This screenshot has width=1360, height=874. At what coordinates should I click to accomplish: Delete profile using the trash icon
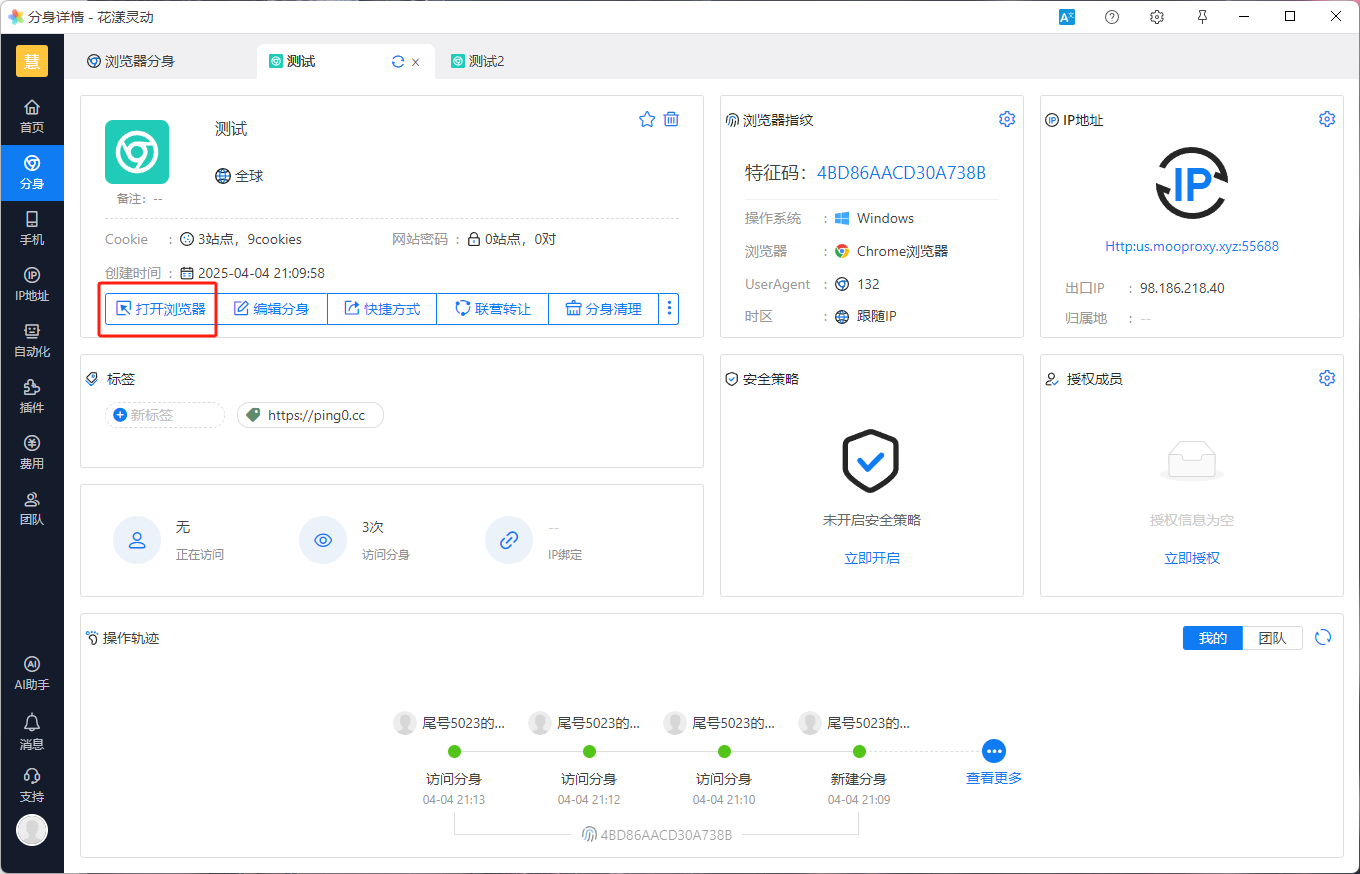coord(671,119)
